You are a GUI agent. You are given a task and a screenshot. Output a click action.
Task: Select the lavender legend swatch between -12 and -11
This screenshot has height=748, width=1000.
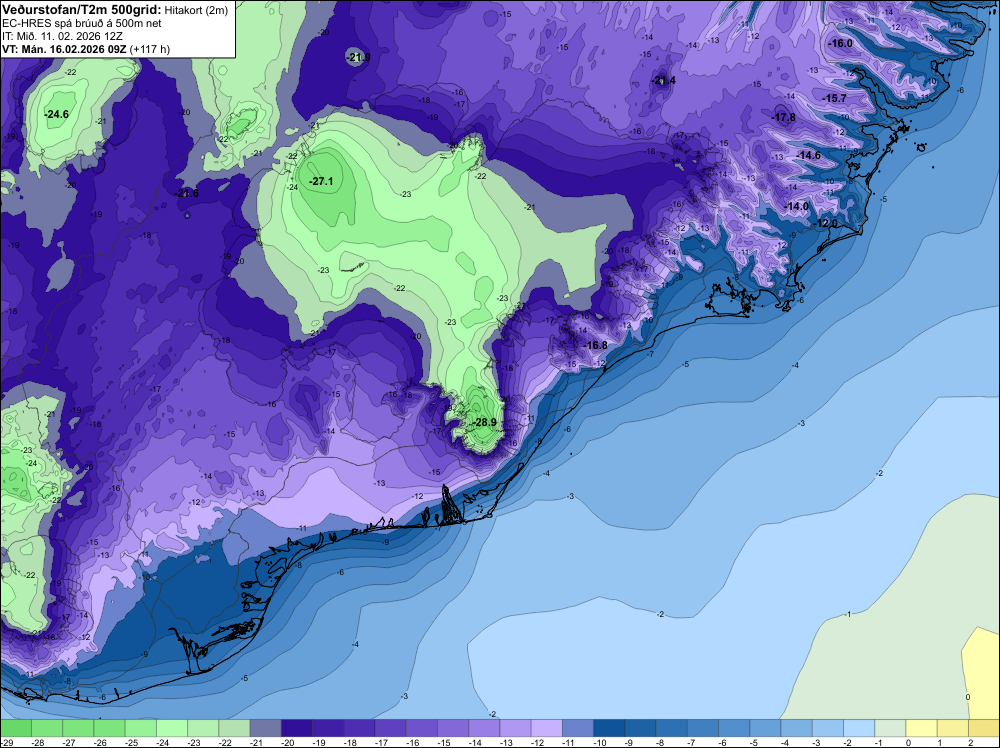tap(547, 728)
